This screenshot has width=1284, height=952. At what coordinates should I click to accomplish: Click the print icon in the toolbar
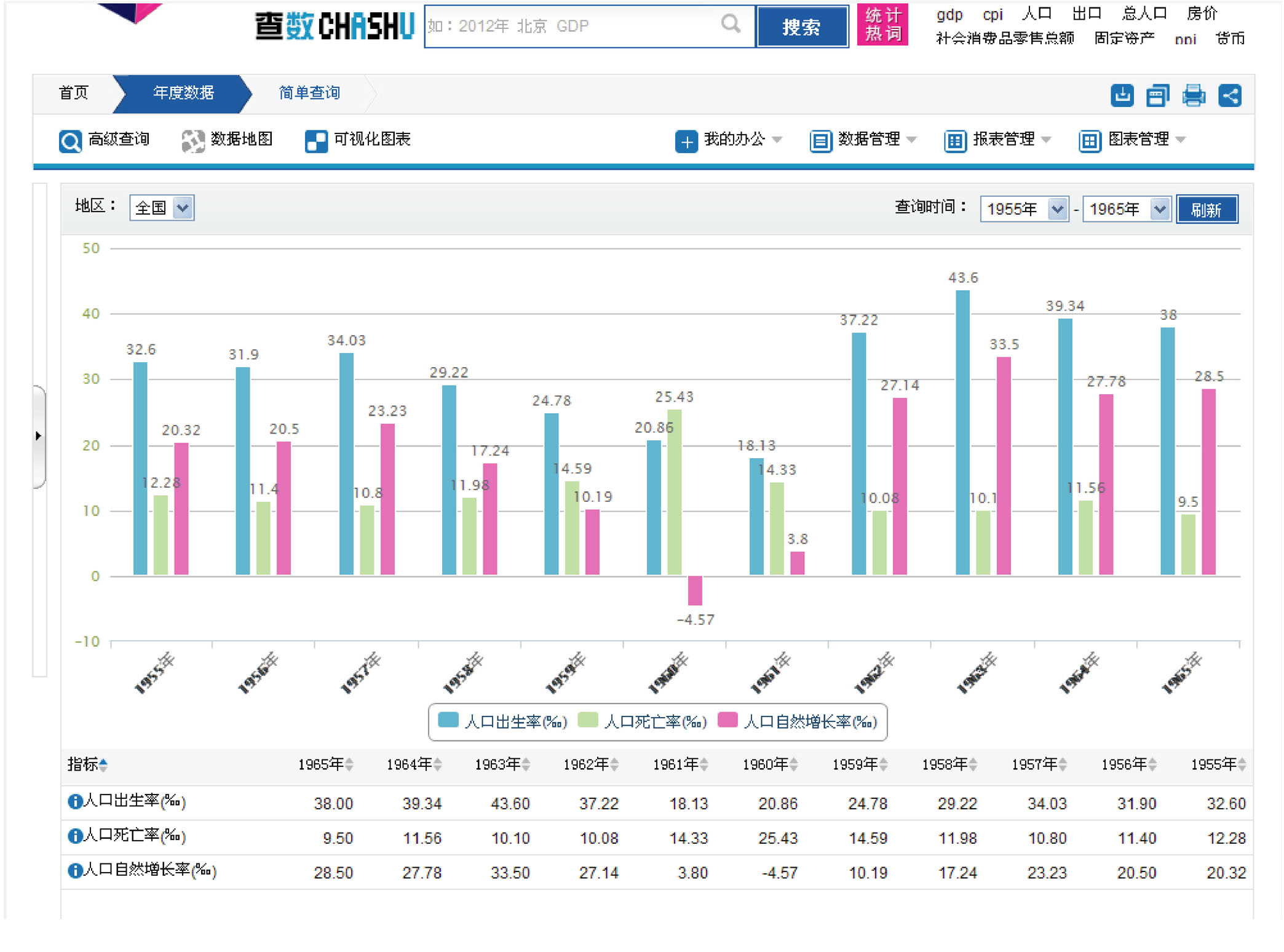(1193, 95)
